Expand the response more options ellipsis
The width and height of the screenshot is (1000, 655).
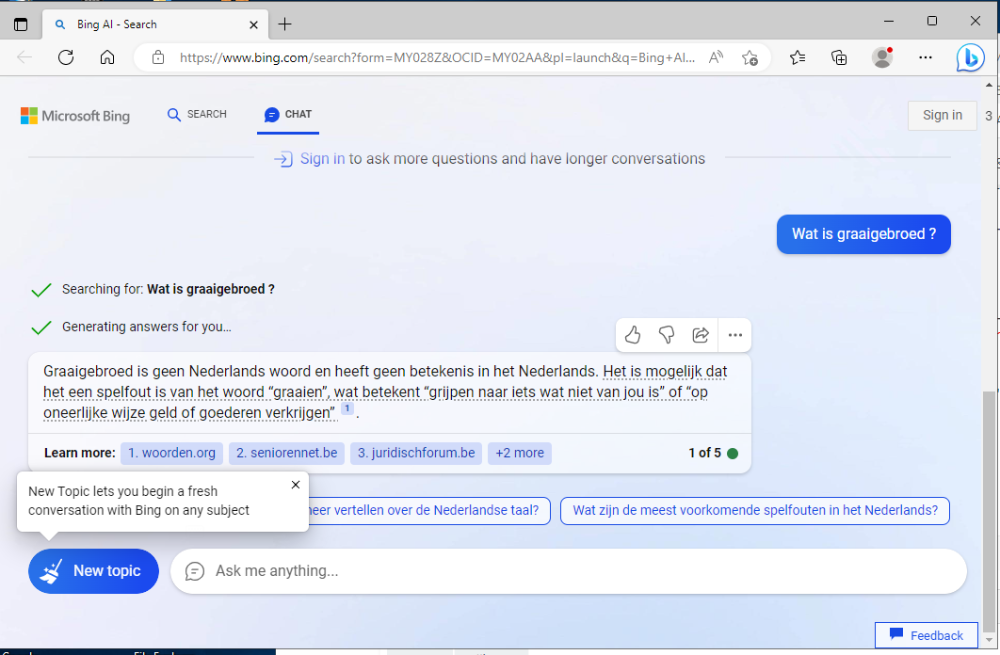[x=735, y=335]
